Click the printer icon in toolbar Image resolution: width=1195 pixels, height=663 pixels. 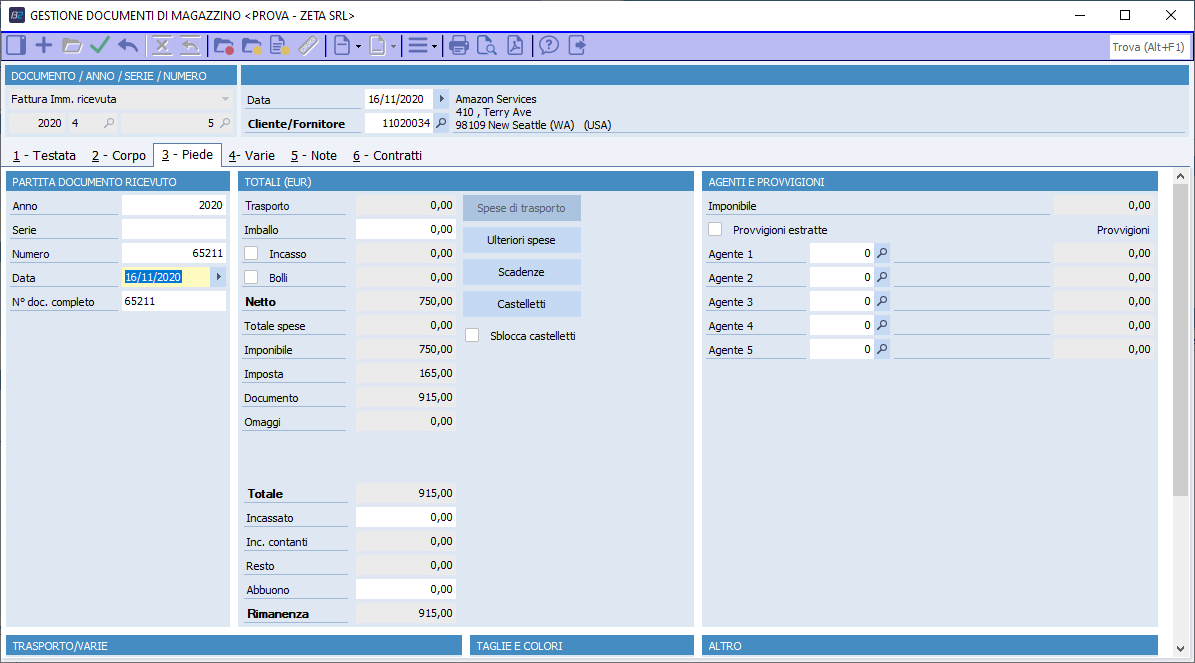(459, 46)
